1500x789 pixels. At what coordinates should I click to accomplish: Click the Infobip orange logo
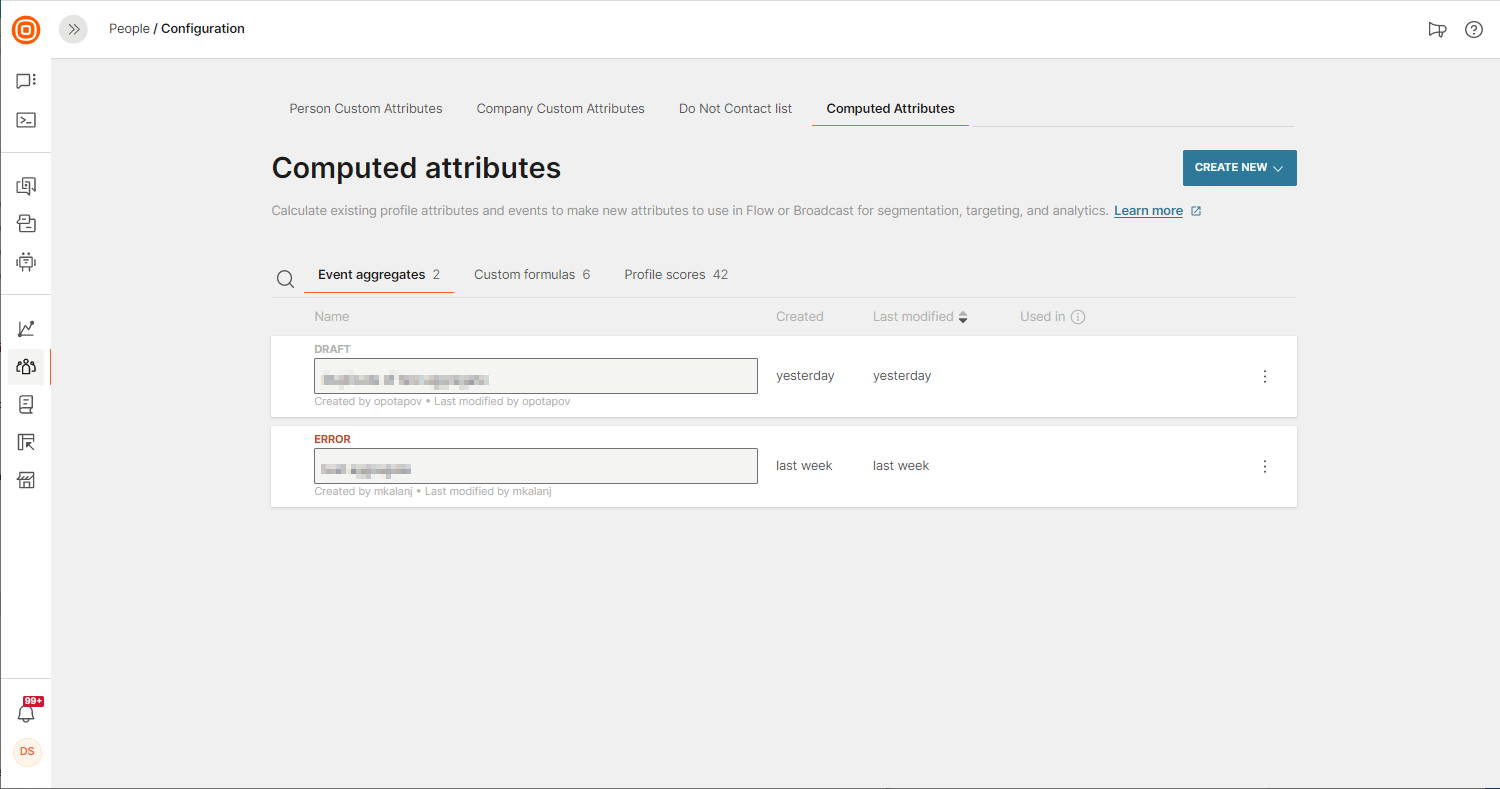(26, 30)
